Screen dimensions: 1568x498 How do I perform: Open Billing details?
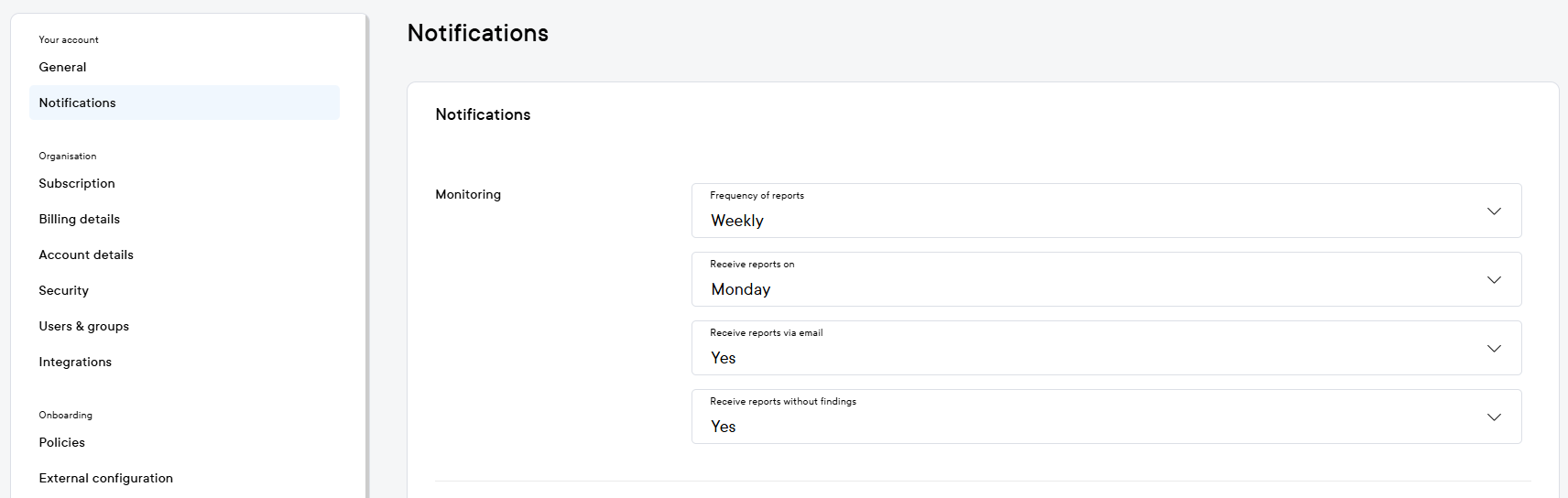[x=79, y=219]
